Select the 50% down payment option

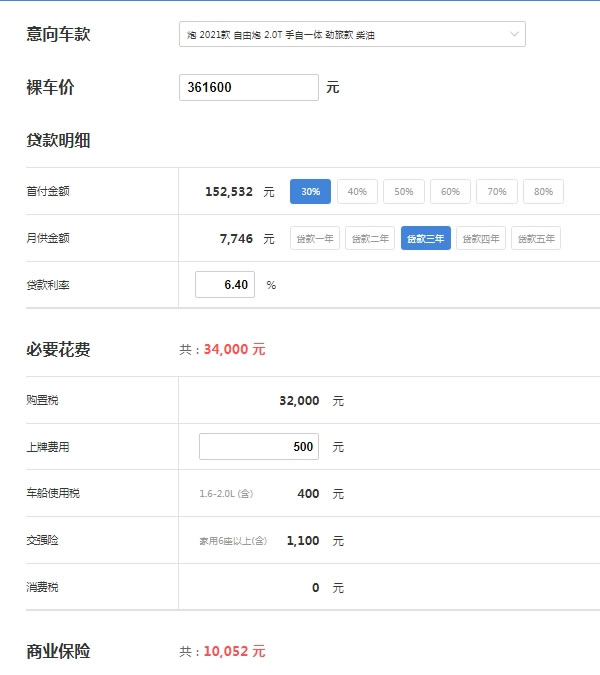point(404,192)
